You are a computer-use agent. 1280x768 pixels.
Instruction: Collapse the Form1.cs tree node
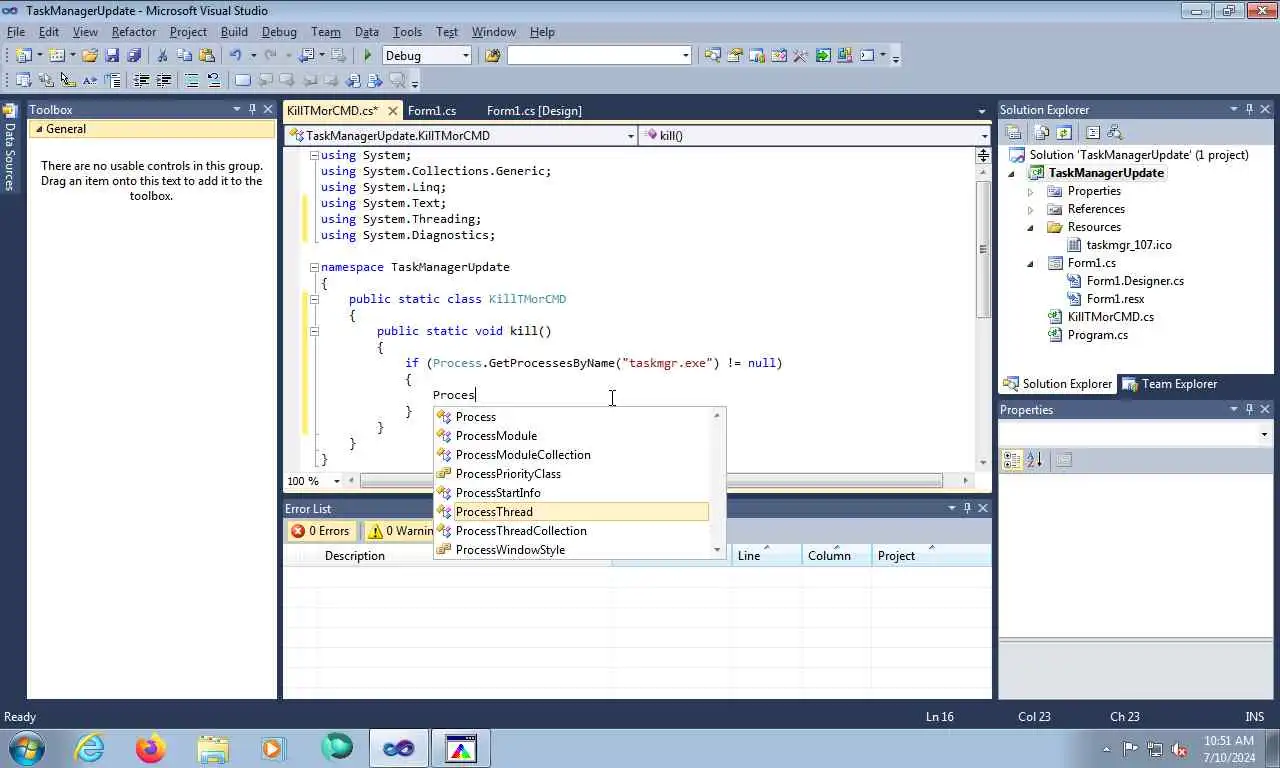pos(1031,263)
